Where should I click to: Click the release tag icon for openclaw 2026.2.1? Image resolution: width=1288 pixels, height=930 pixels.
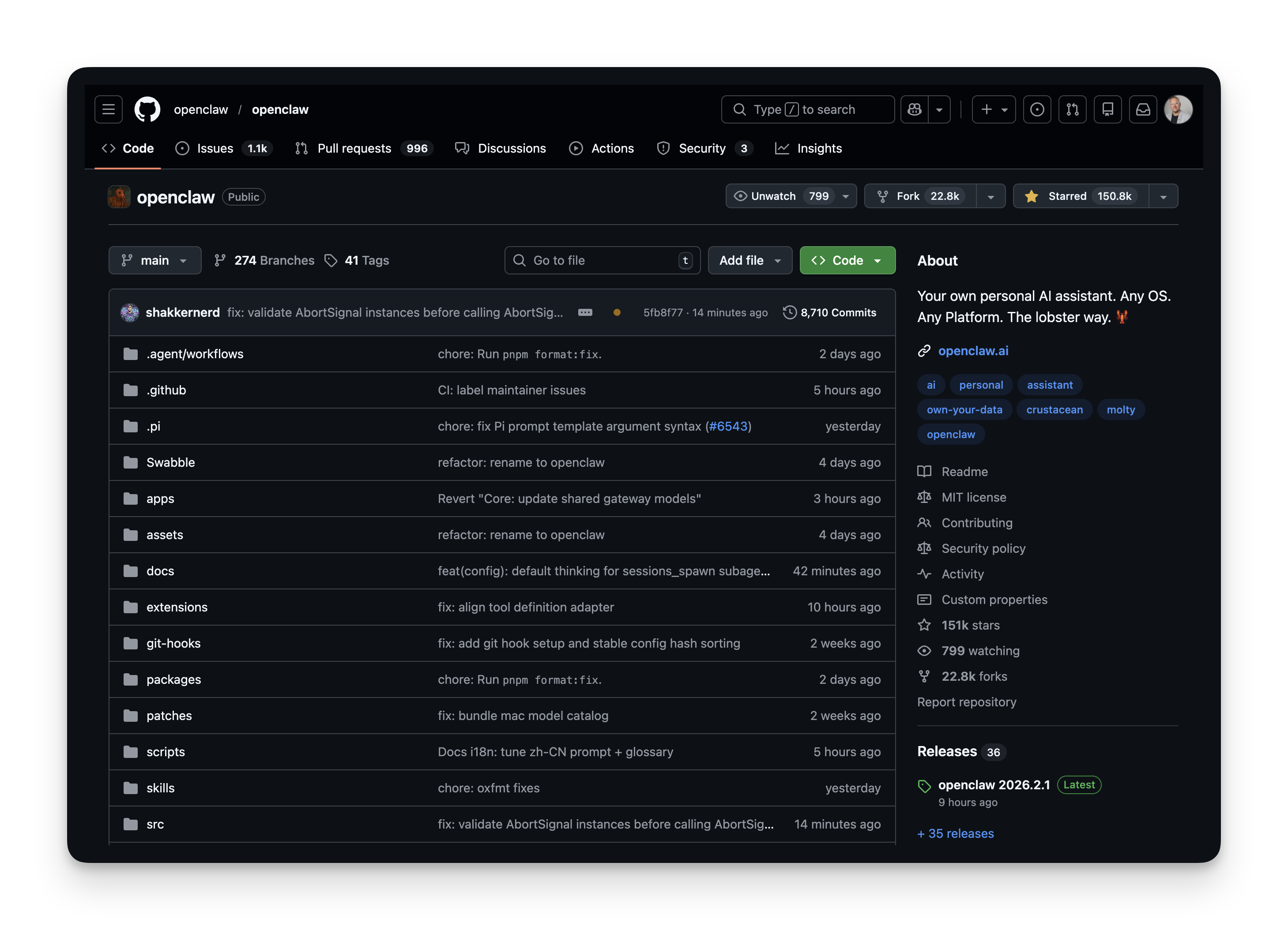point(924,786)
